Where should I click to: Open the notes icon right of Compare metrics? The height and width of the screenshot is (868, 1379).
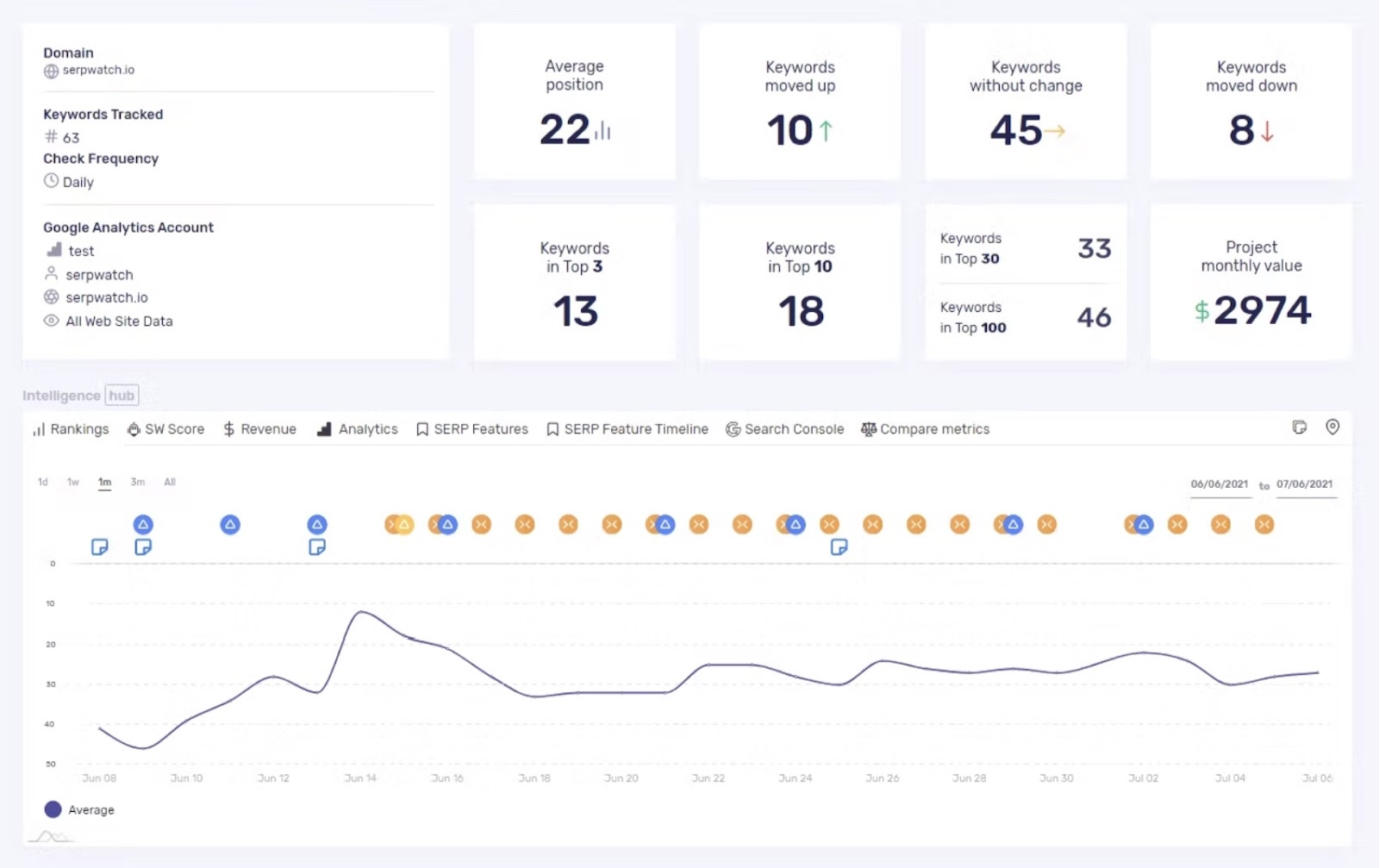[x=1300, y=428]
